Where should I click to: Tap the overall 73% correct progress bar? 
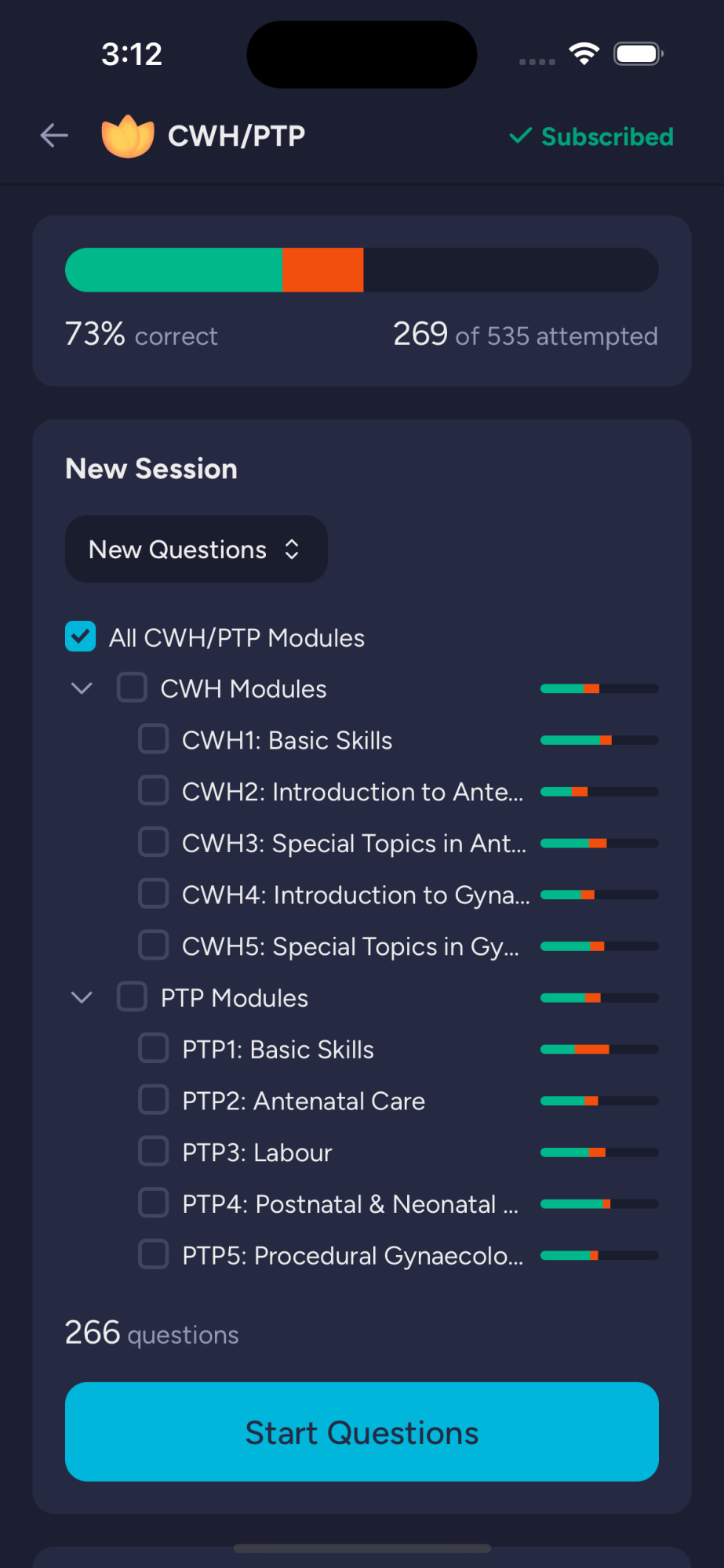pos(362,270)
